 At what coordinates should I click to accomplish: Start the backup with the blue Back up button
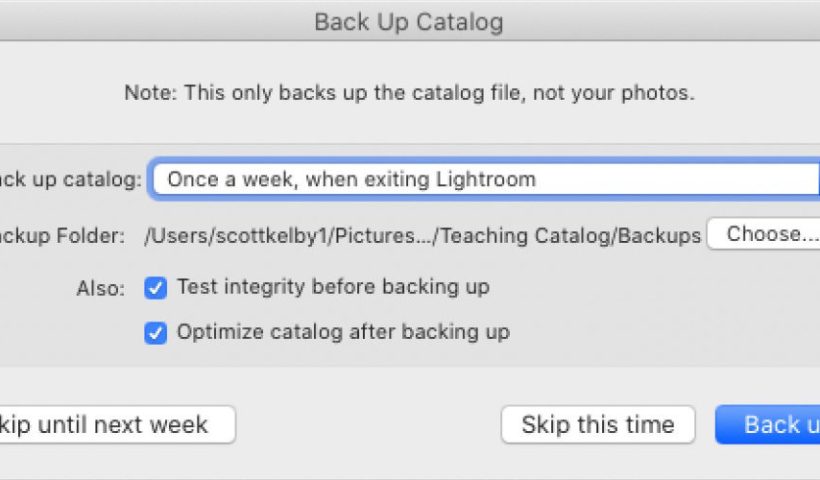coord(770,424)
